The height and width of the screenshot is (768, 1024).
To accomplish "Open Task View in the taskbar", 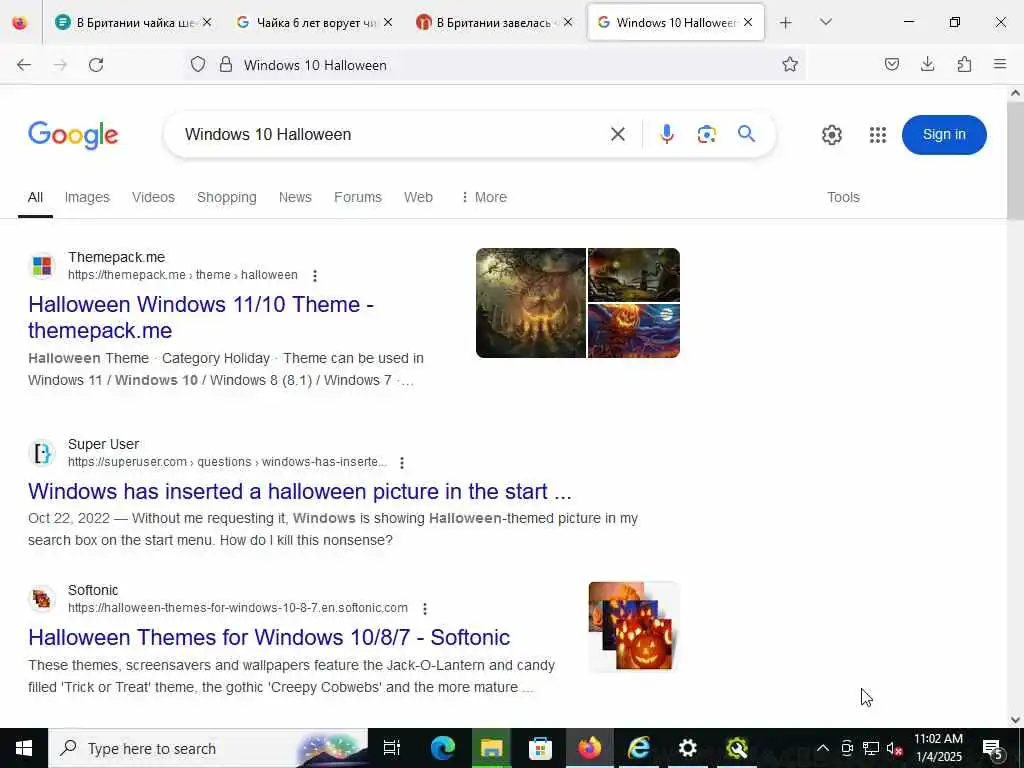I will coord(392,748).
